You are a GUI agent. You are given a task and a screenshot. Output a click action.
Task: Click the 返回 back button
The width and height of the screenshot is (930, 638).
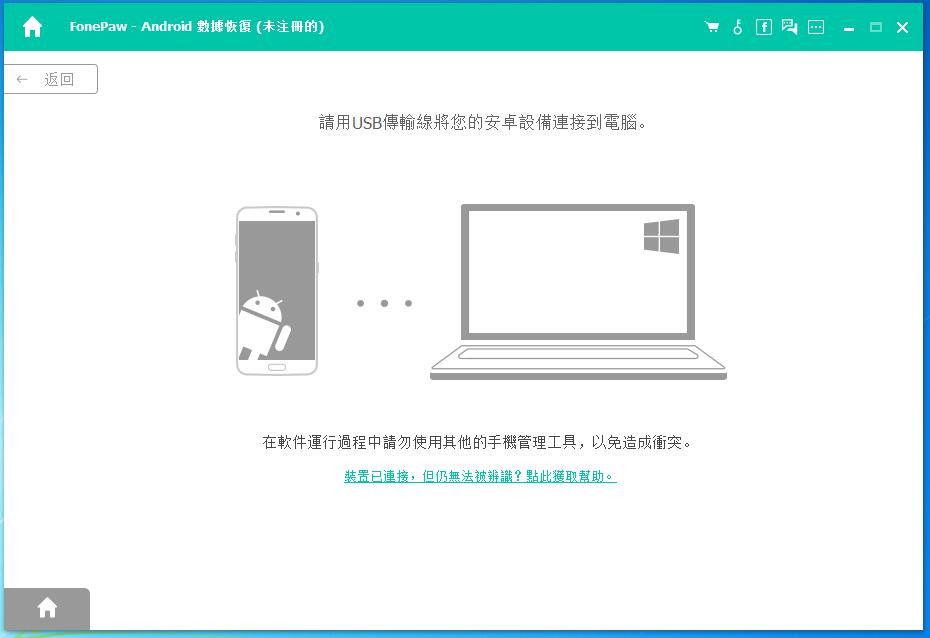click(50, 79)
